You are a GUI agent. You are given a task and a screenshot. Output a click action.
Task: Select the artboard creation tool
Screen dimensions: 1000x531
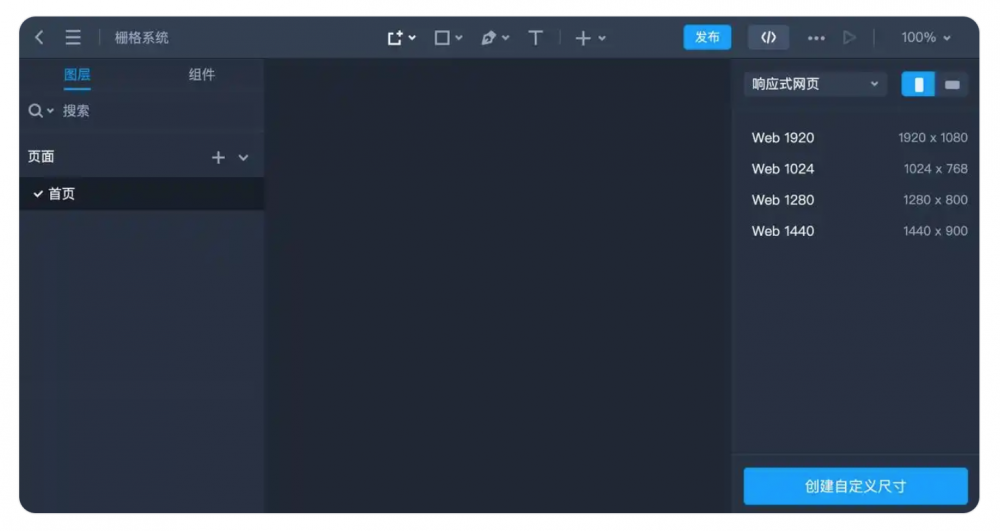tap(396, 38)
